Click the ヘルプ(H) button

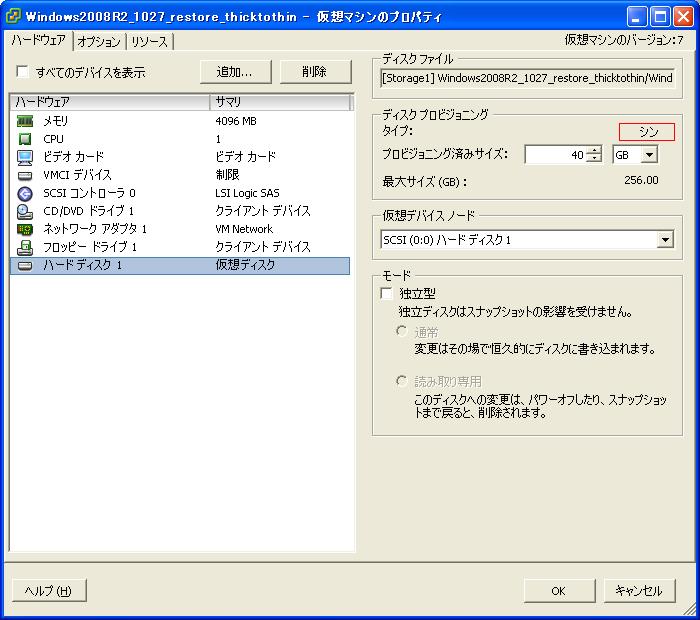tap(49, 591)
